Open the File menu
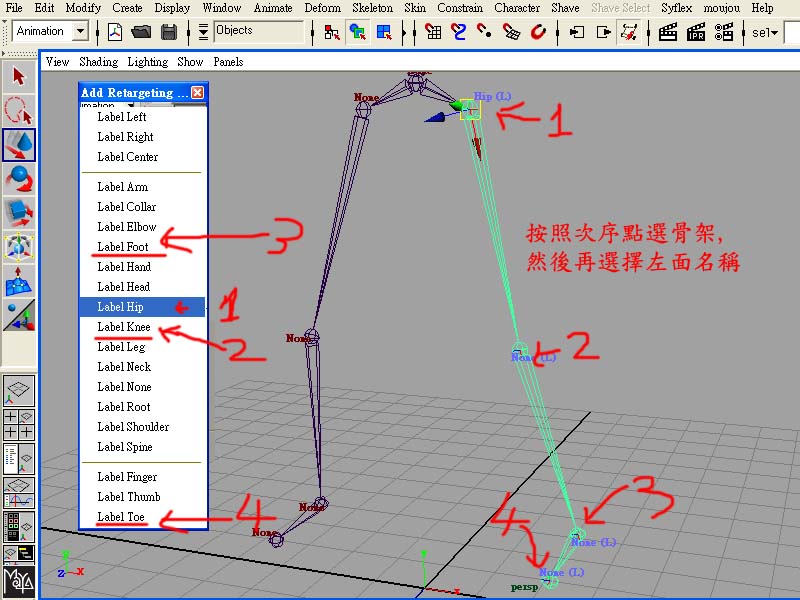Viewport: 800px width, 600px height. coord(14,8)
